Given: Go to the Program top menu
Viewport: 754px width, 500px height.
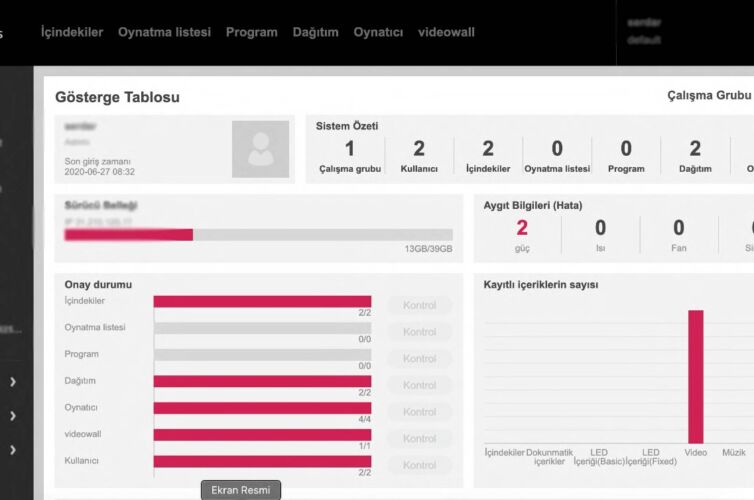Looking at the screenshot, I should click(x=251, y=32).
